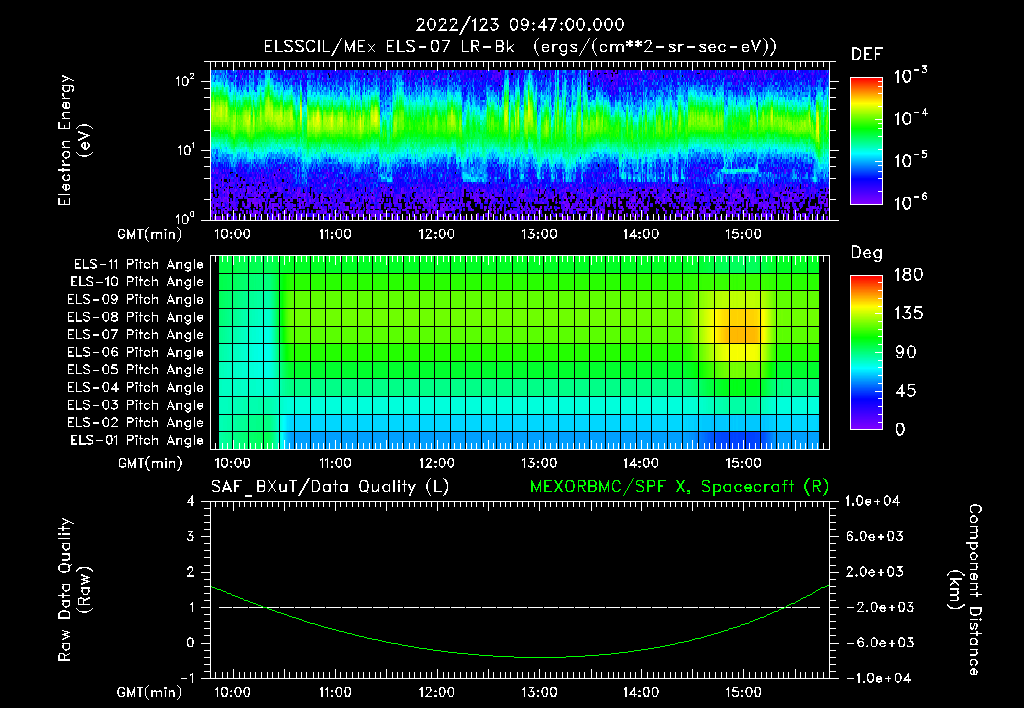Click the -1 tick on the data quality axis

[187, 678]
